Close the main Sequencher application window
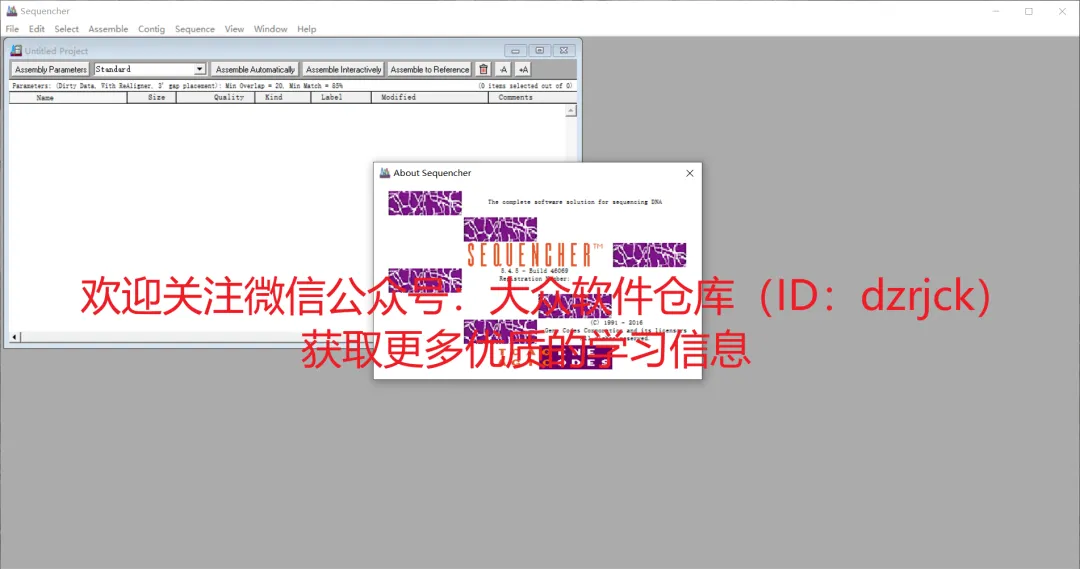1080x569 pixels. tap(1062, 11)
